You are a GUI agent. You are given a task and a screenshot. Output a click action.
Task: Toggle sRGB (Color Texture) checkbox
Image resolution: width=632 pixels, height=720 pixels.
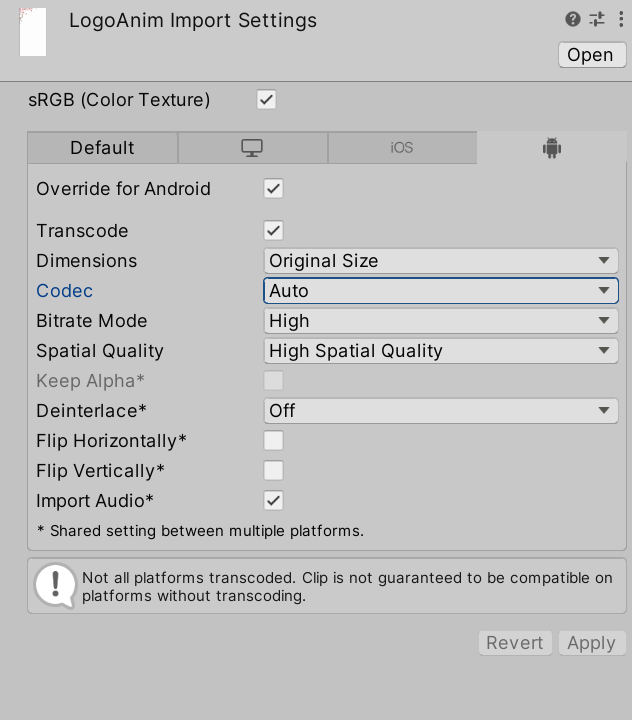pyautogui.click(x=266, y=100)
